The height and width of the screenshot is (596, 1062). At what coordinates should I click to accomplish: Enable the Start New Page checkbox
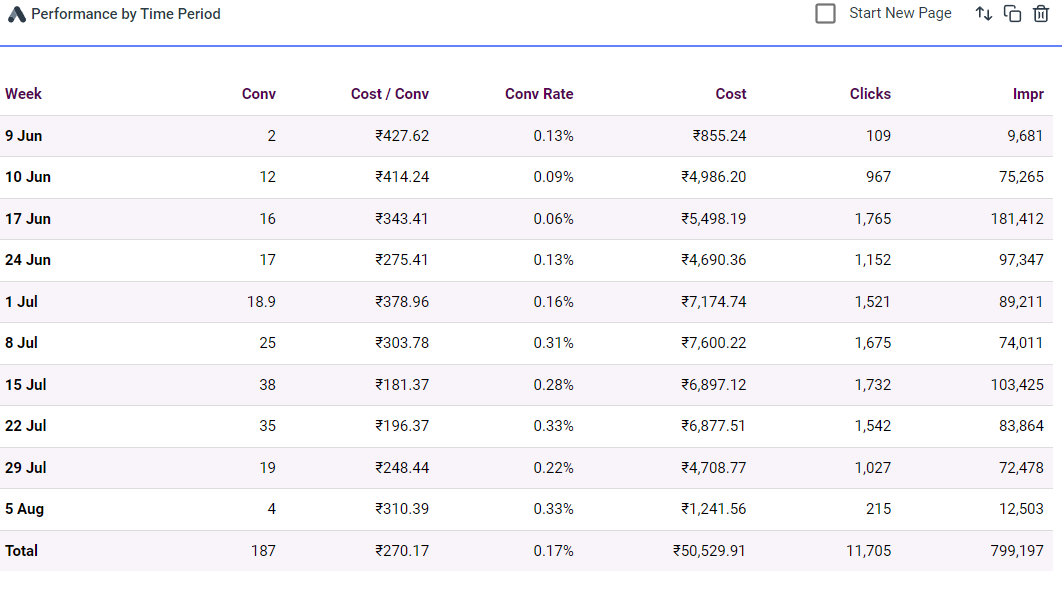[x=825, y=14]
